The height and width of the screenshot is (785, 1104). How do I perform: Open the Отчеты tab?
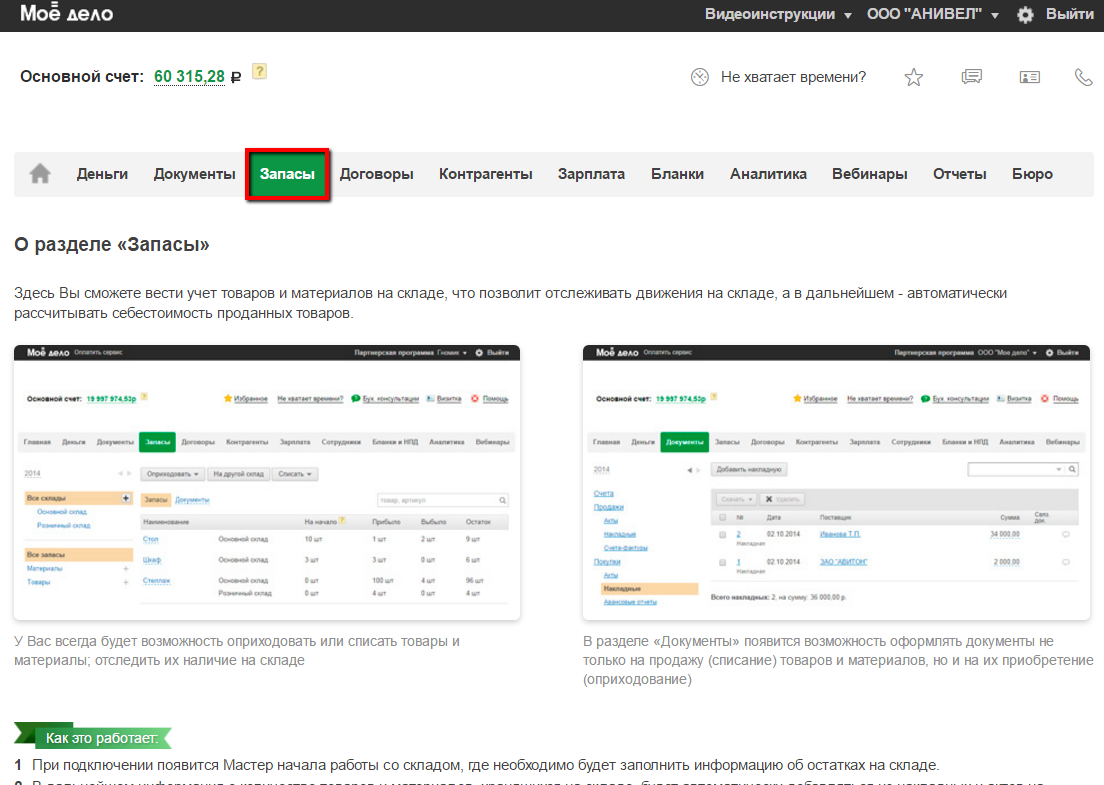[960, 174]
